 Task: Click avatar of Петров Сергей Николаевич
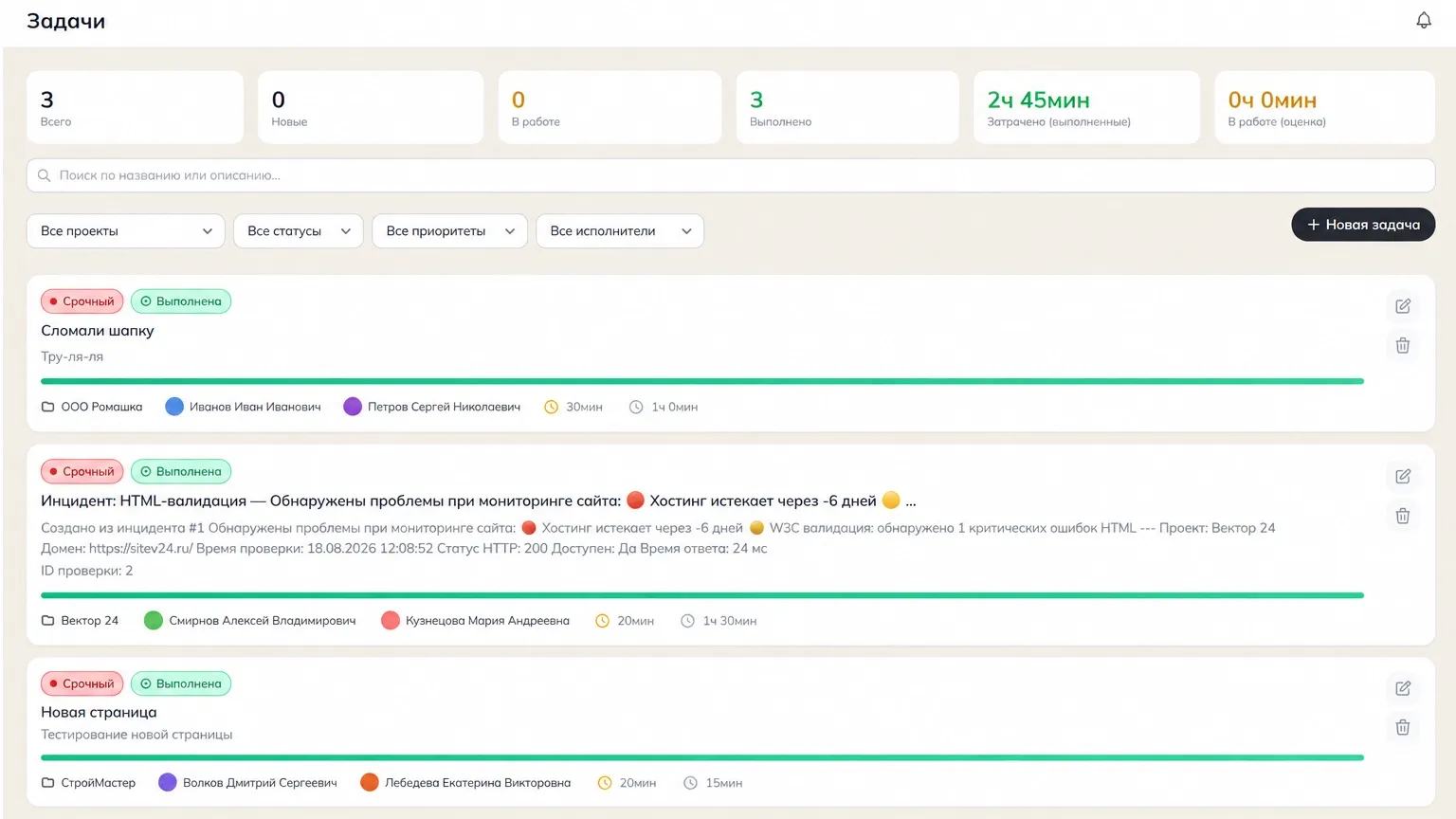click(353, 407)
